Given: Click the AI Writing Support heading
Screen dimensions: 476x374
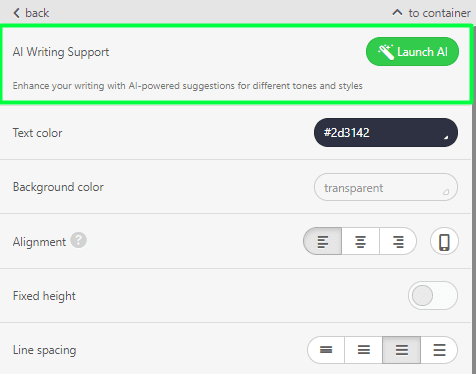Looking at the screenshot, I should (x=61, y=52).
